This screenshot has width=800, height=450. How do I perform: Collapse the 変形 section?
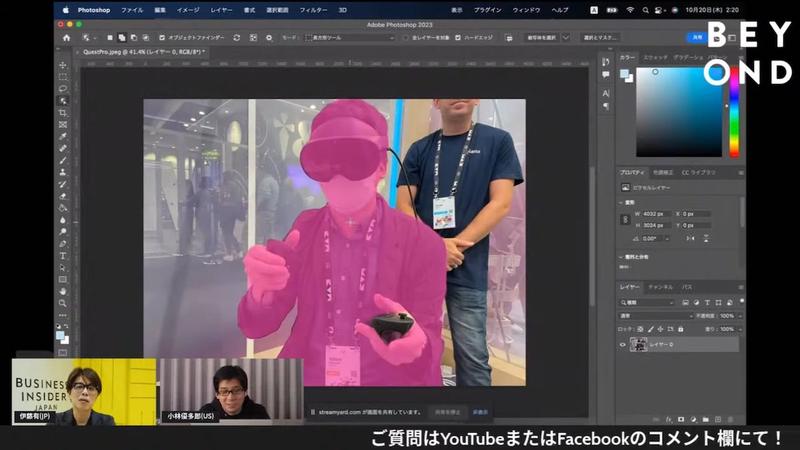click(621, 203)
